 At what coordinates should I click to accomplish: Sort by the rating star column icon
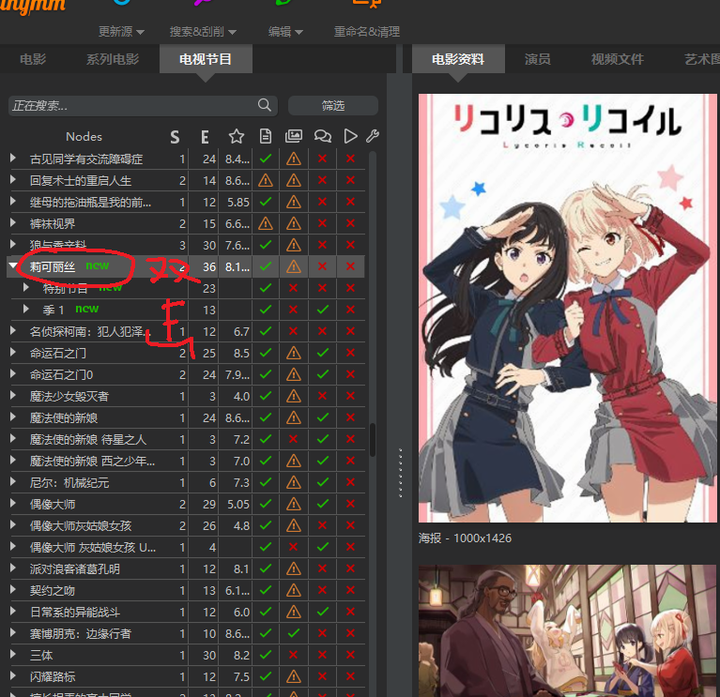tap(236, 136)
